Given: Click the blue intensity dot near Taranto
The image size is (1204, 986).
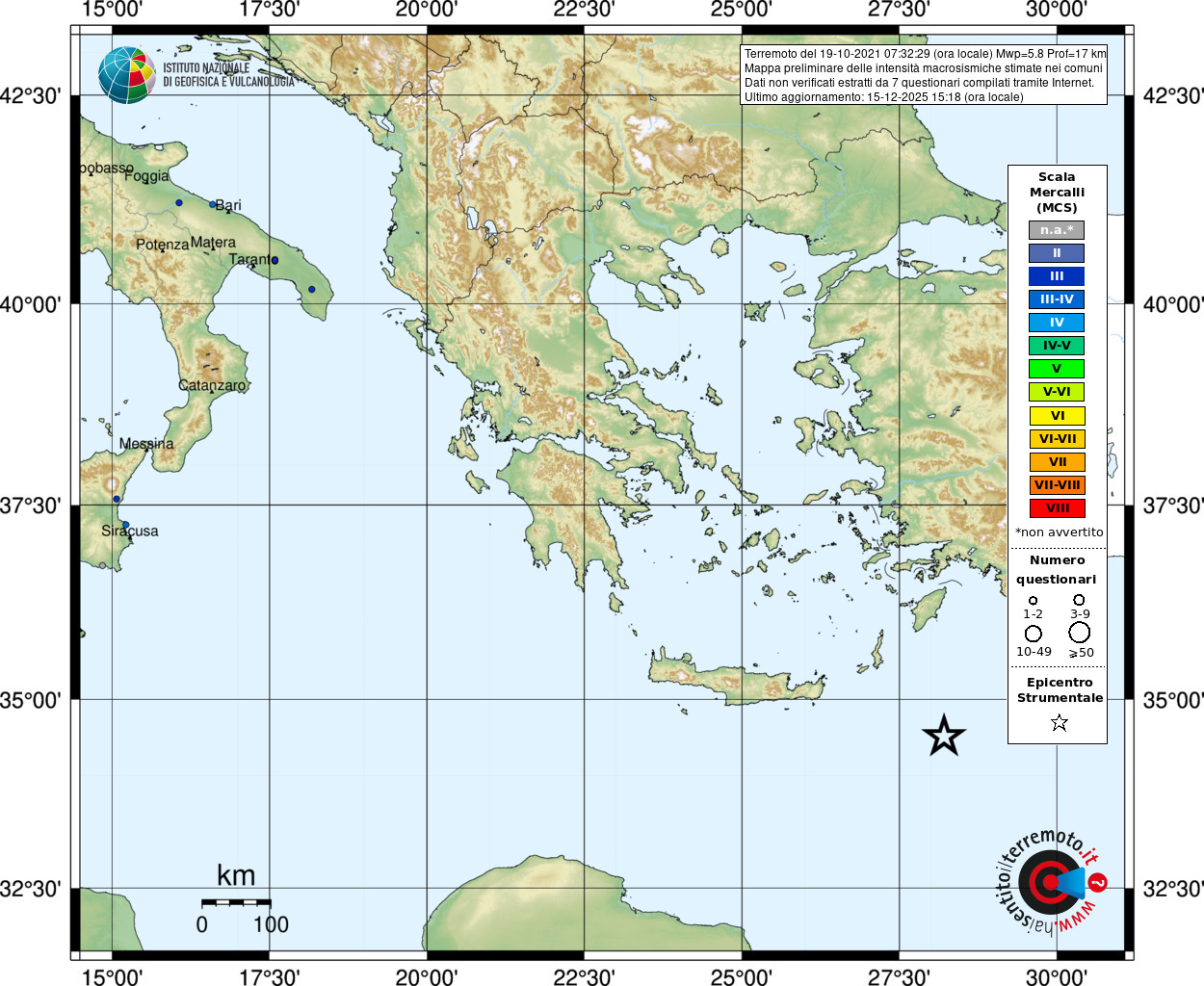Looking at the screenshot, I should tap(275, 260).
